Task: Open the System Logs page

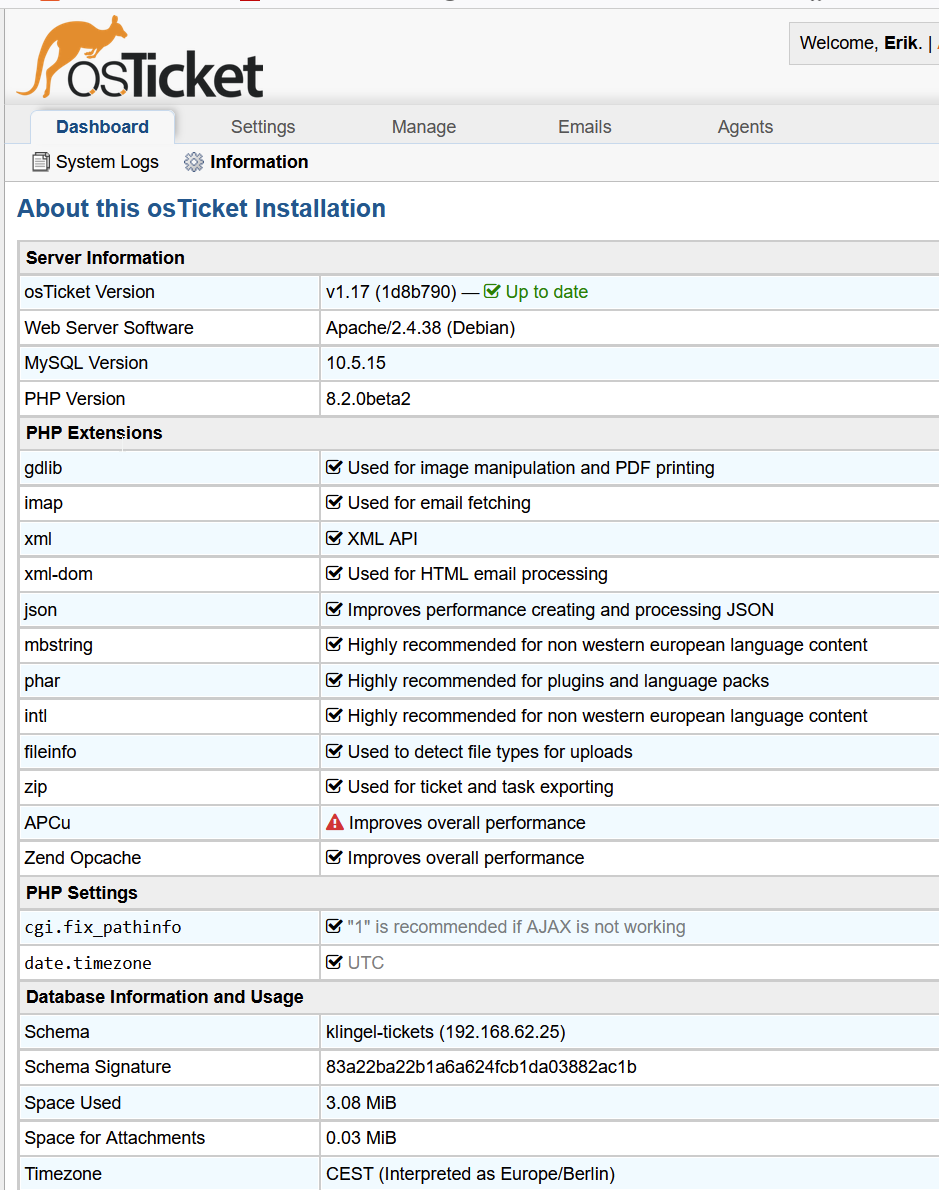Action: pyautogui.click(x=107, y=162)
